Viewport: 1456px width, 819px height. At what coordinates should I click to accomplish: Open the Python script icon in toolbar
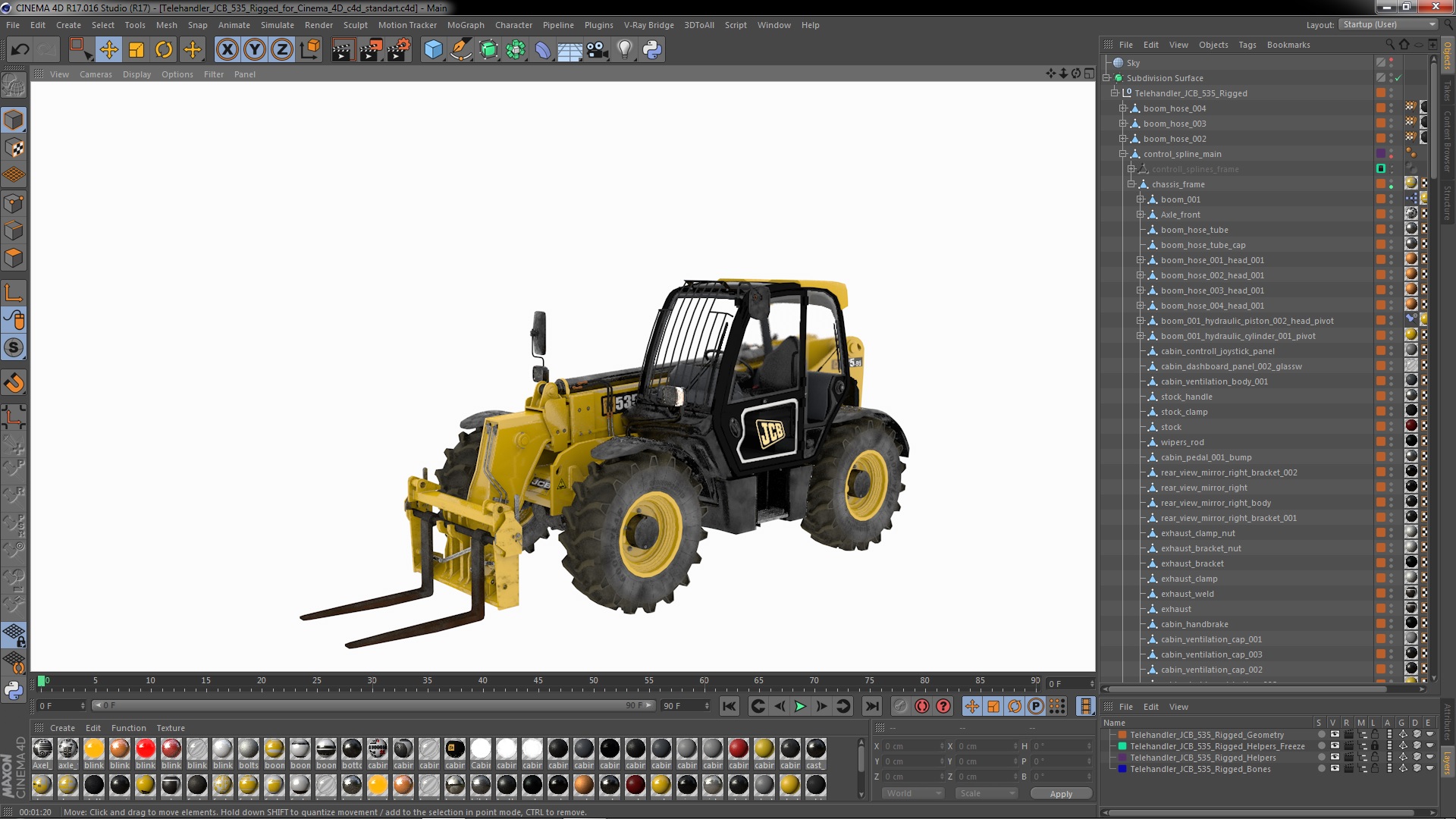[x=652, y=50]
